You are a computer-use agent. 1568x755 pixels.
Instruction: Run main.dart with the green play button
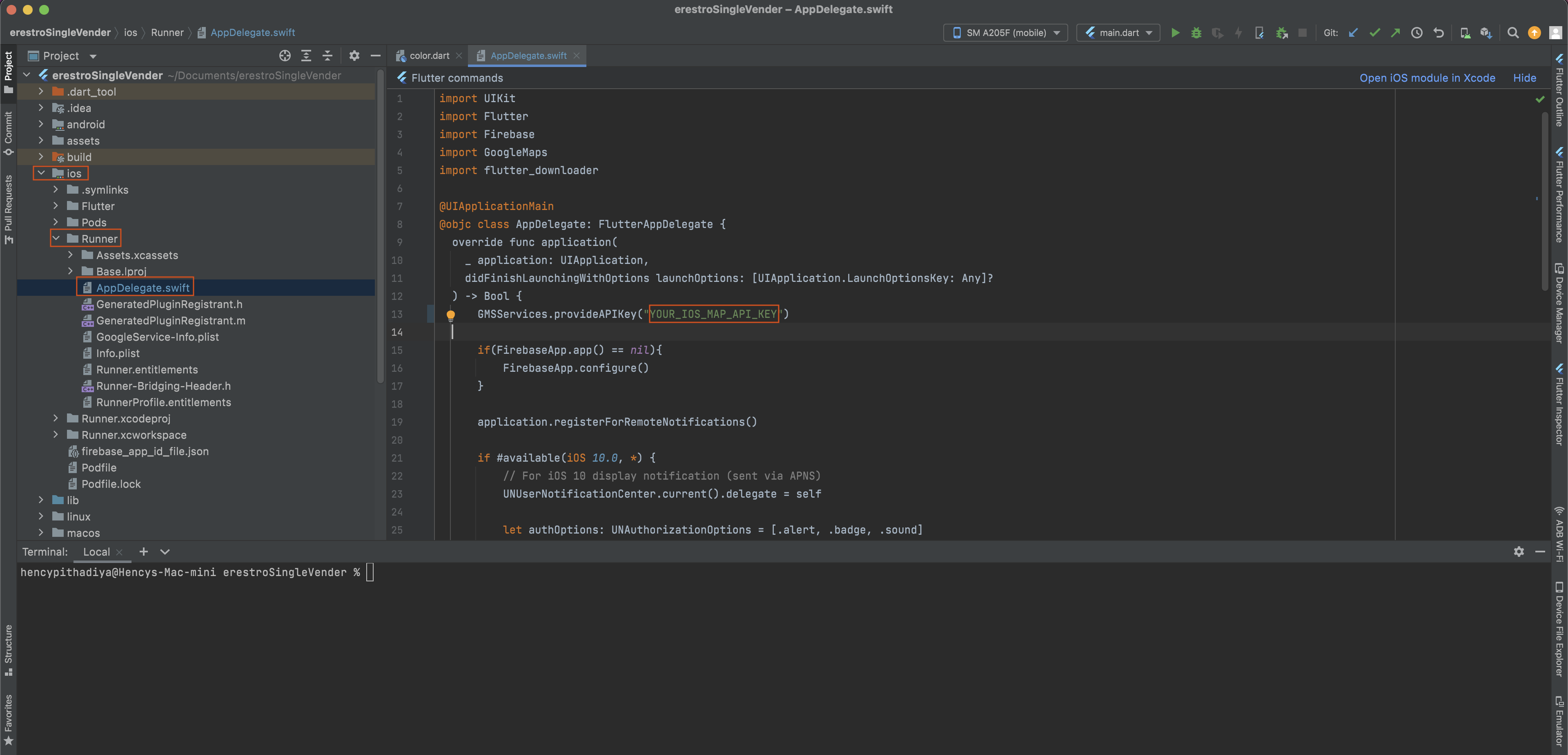coord(1176,33)
